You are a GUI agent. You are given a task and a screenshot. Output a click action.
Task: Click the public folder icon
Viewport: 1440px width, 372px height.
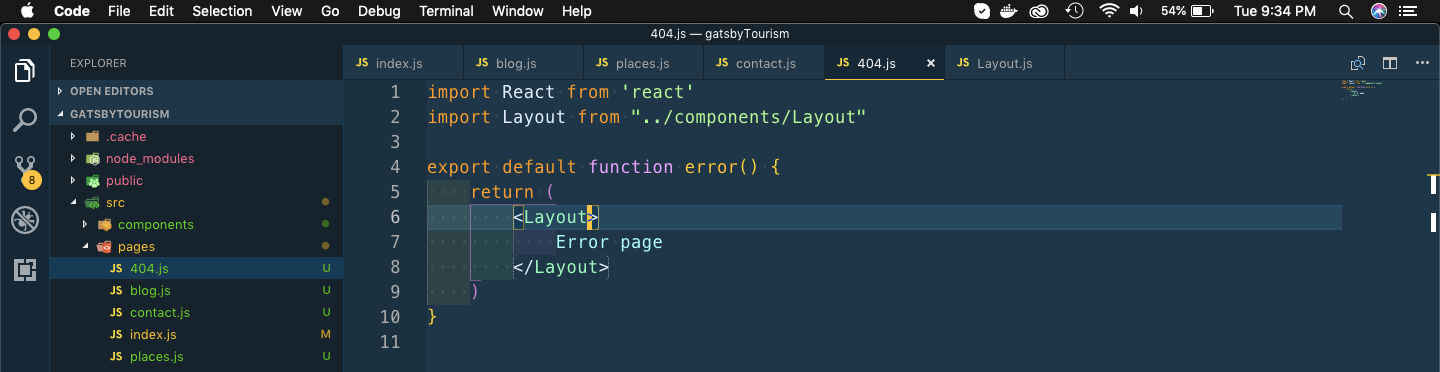93,181
